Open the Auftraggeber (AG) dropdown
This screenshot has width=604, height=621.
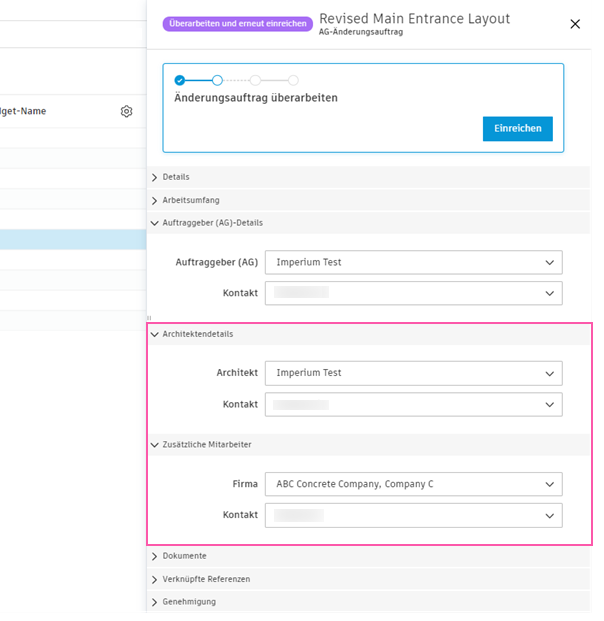413,262
